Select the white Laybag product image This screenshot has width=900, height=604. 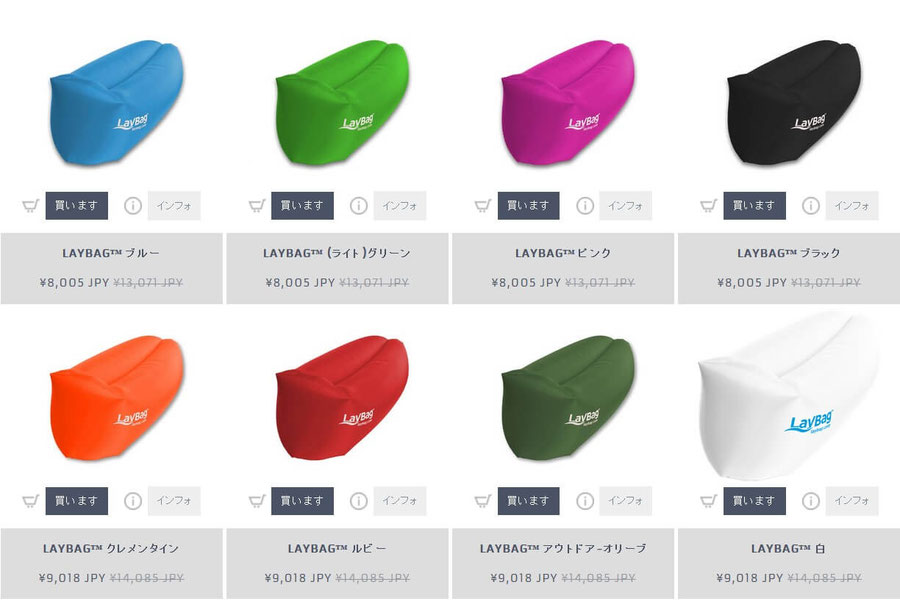(x=788, y=396)
